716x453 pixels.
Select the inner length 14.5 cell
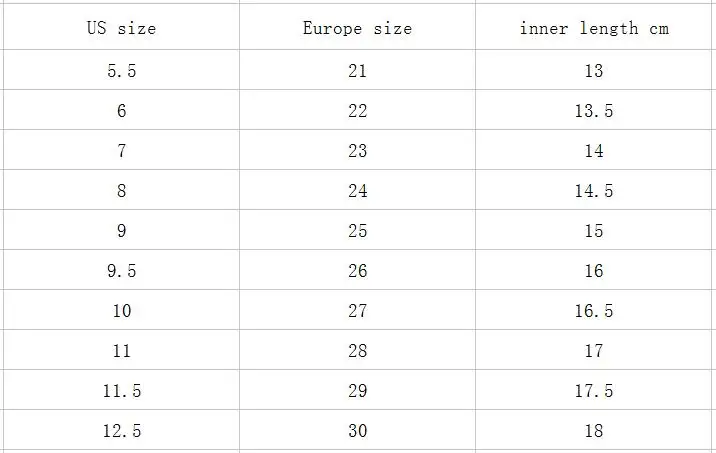594,190
